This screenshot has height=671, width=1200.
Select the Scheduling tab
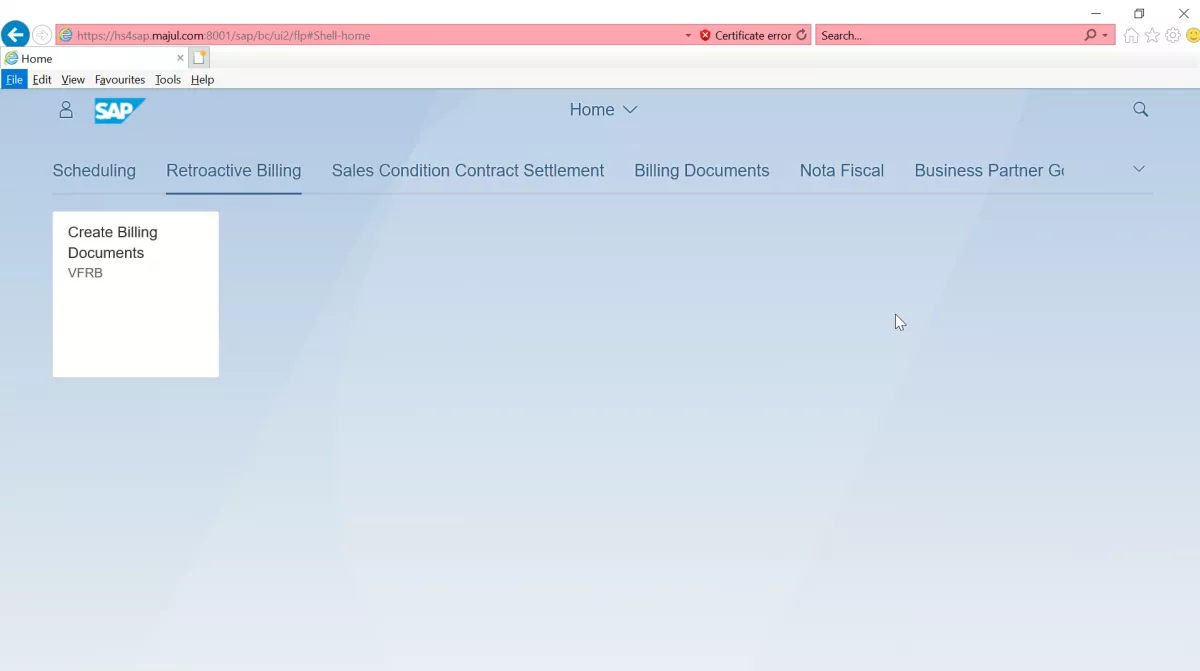(x=94, y=171)
